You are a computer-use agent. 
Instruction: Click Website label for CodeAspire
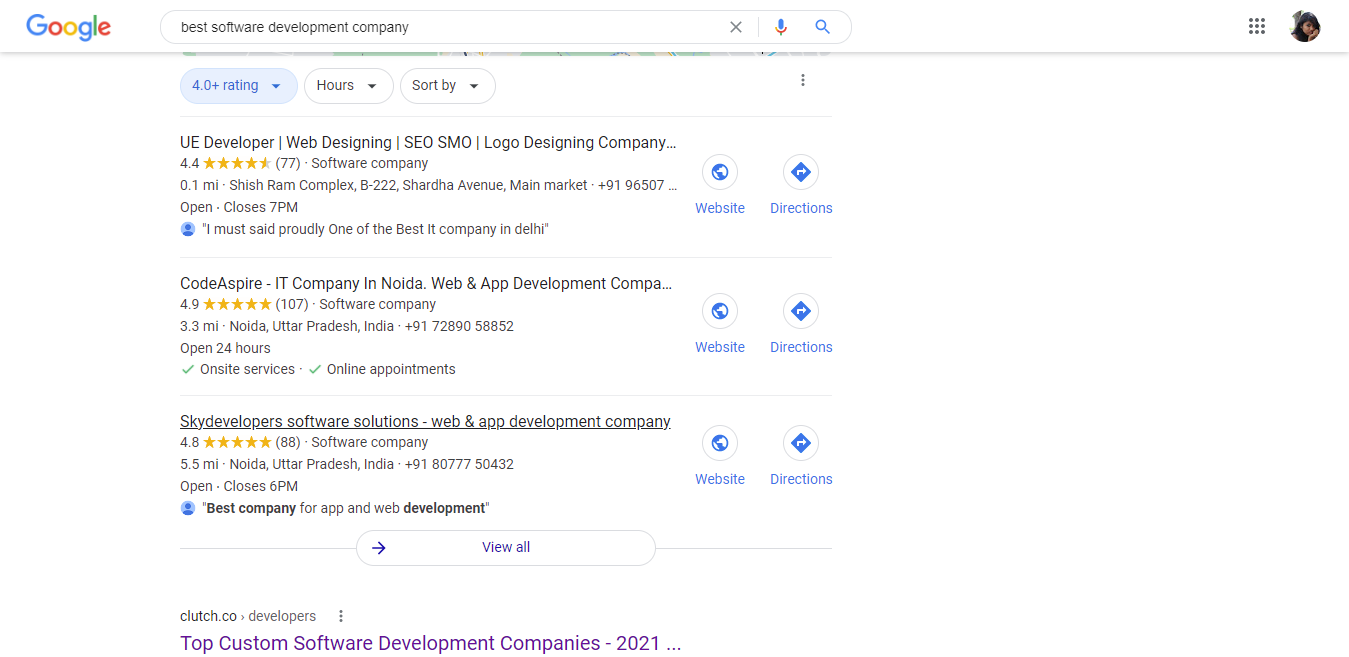[720, 347]
